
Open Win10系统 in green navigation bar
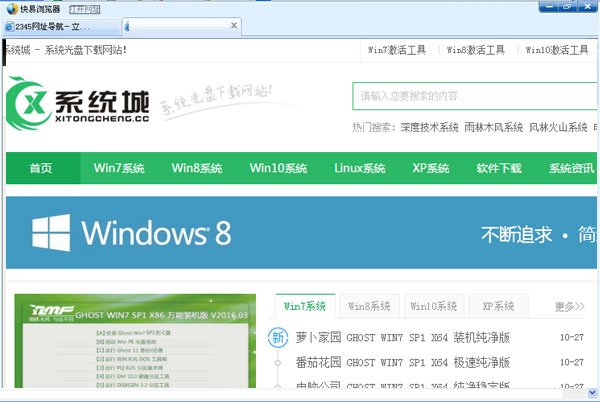(x=279, y=168)
